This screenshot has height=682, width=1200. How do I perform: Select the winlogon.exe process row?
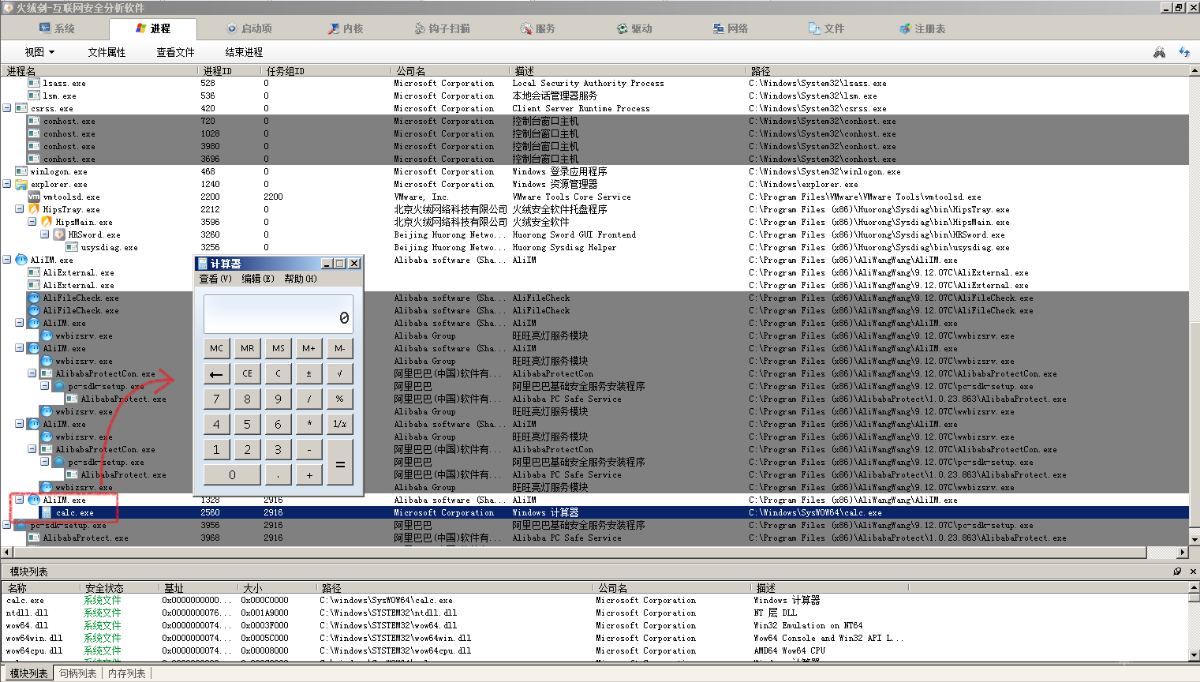click(595, 172)
